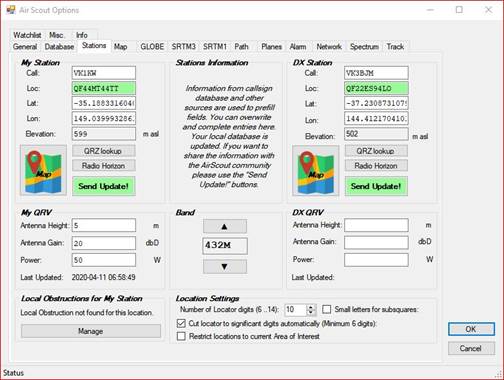Open the SRTM1 tab
Viewport: 504px width, 380px height.
click(x=215, y=47)
